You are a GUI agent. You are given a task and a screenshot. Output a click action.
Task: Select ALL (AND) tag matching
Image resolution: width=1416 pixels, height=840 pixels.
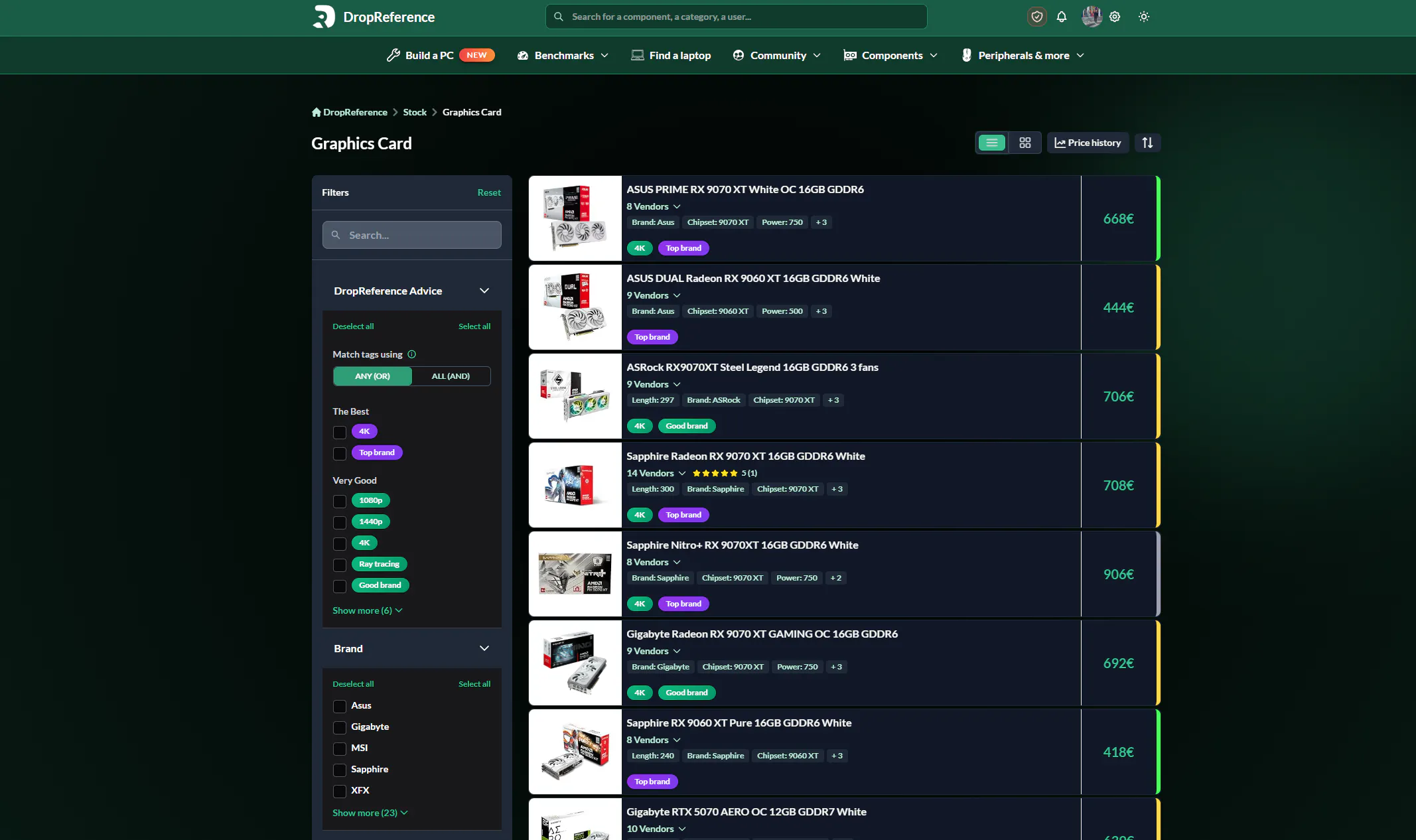coord(451,376)
